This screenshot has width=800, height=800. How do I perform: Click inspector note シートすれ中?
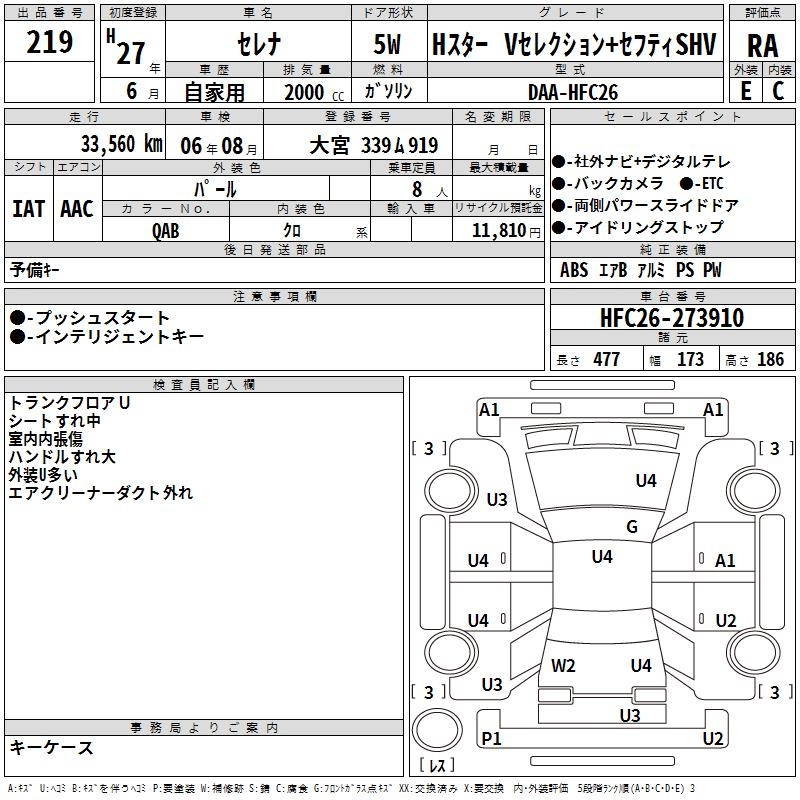click(55, 421)
